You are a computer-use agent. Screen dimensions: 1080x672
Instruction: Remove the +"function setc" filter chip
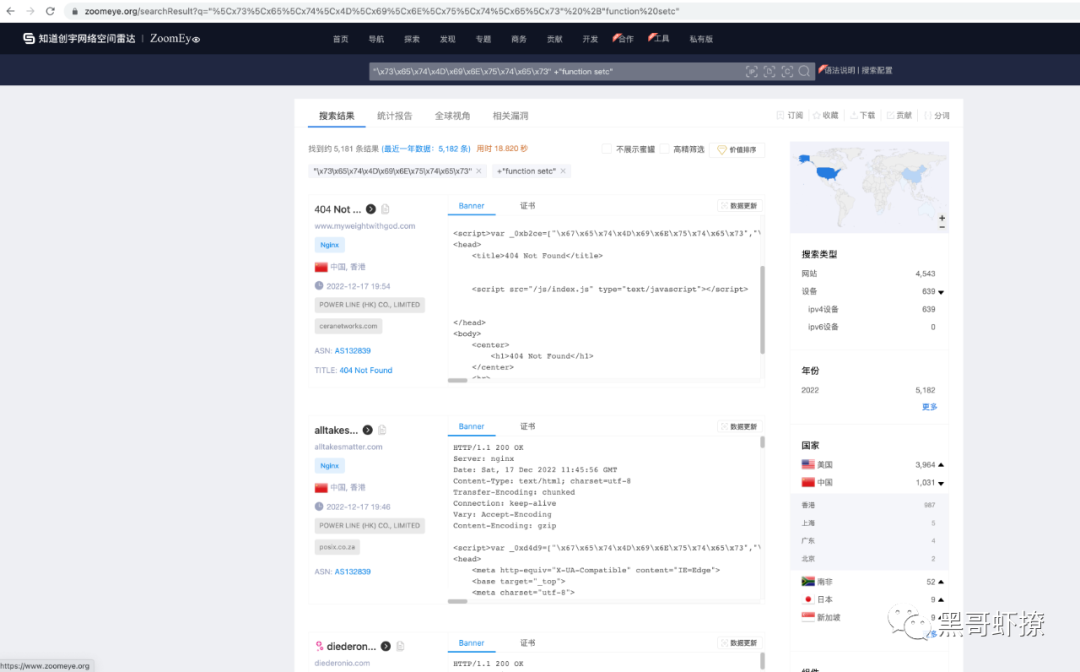click(x=563, y=171)
